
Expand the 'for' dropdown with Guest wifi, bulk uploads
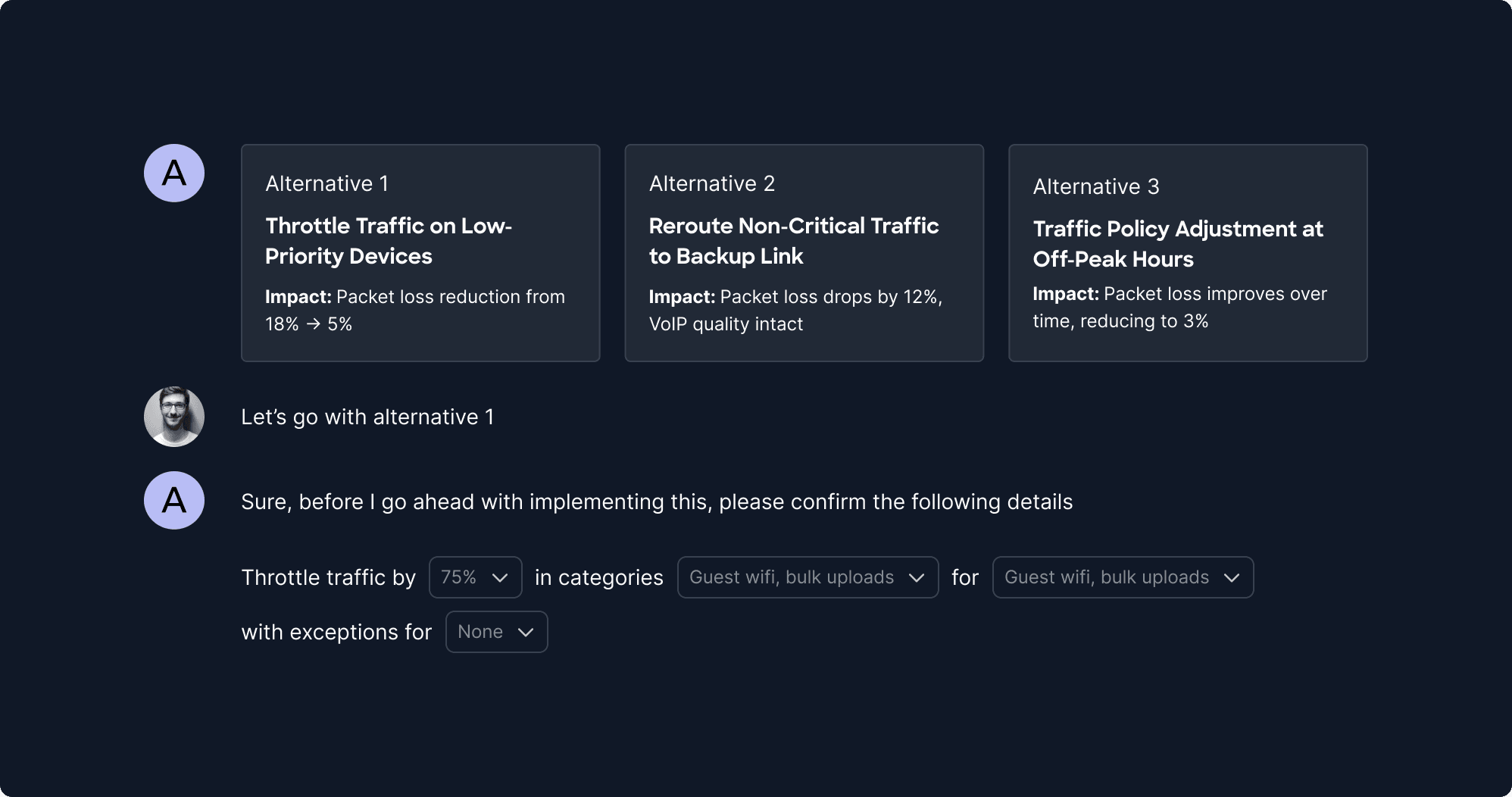coord(1122,577)
